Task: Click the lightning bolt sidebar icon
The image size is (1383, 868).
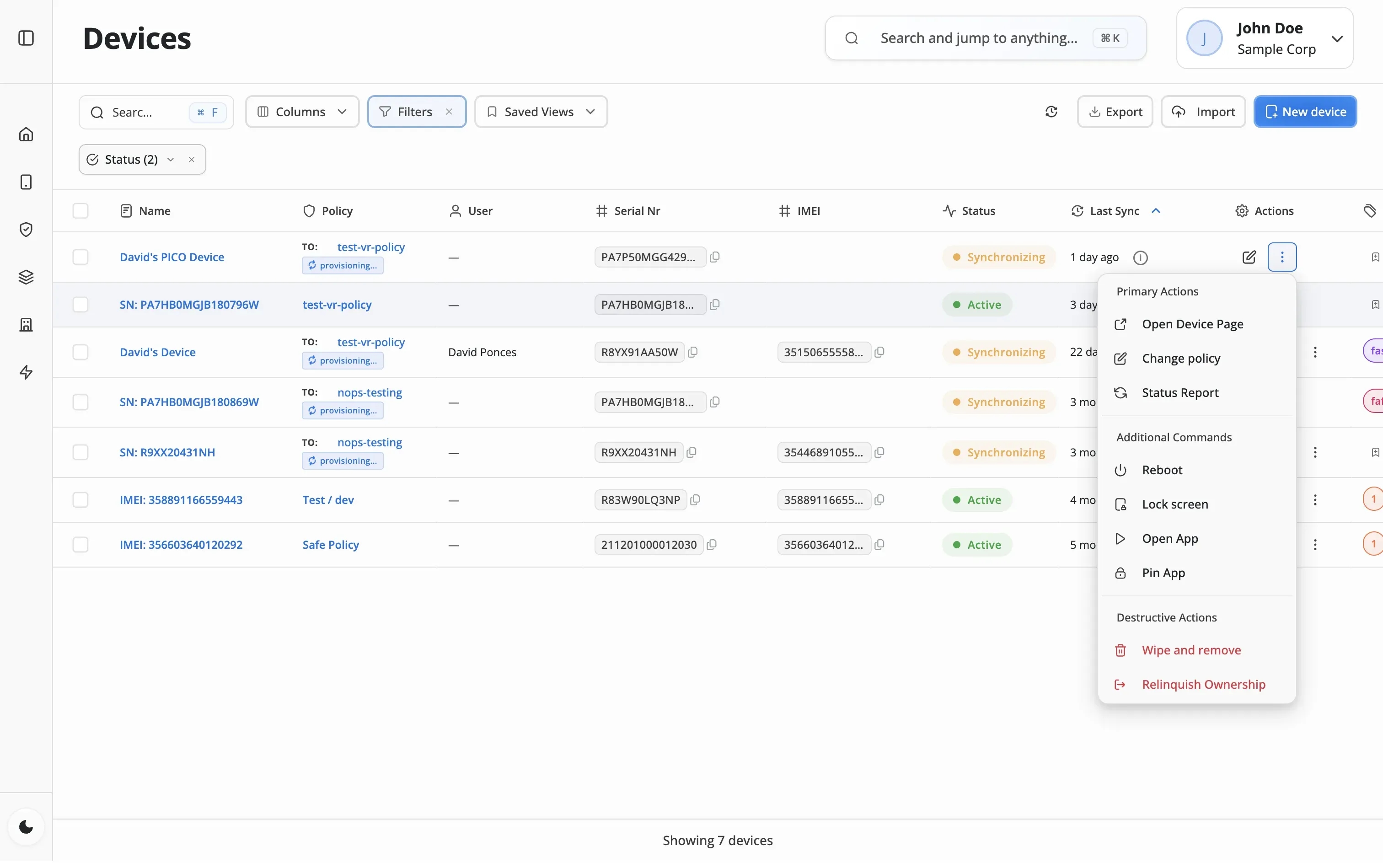Action: pyautogui.click(x=26, y=373)
